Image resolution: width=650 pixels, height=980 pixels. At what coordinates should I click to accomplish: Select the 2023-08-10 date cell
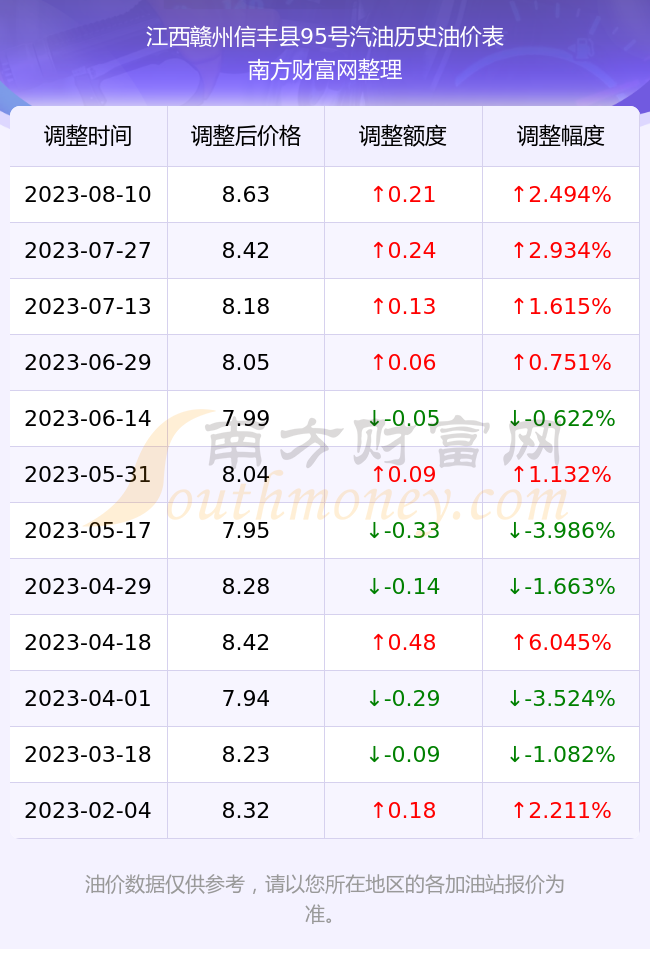click(x=88, y=194)
